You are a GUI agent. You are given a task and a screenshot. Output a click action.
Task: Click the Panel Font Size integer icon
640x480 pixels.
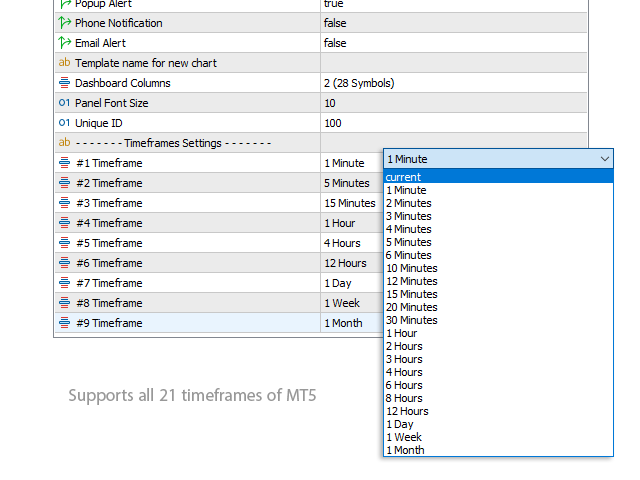(64, 102)
